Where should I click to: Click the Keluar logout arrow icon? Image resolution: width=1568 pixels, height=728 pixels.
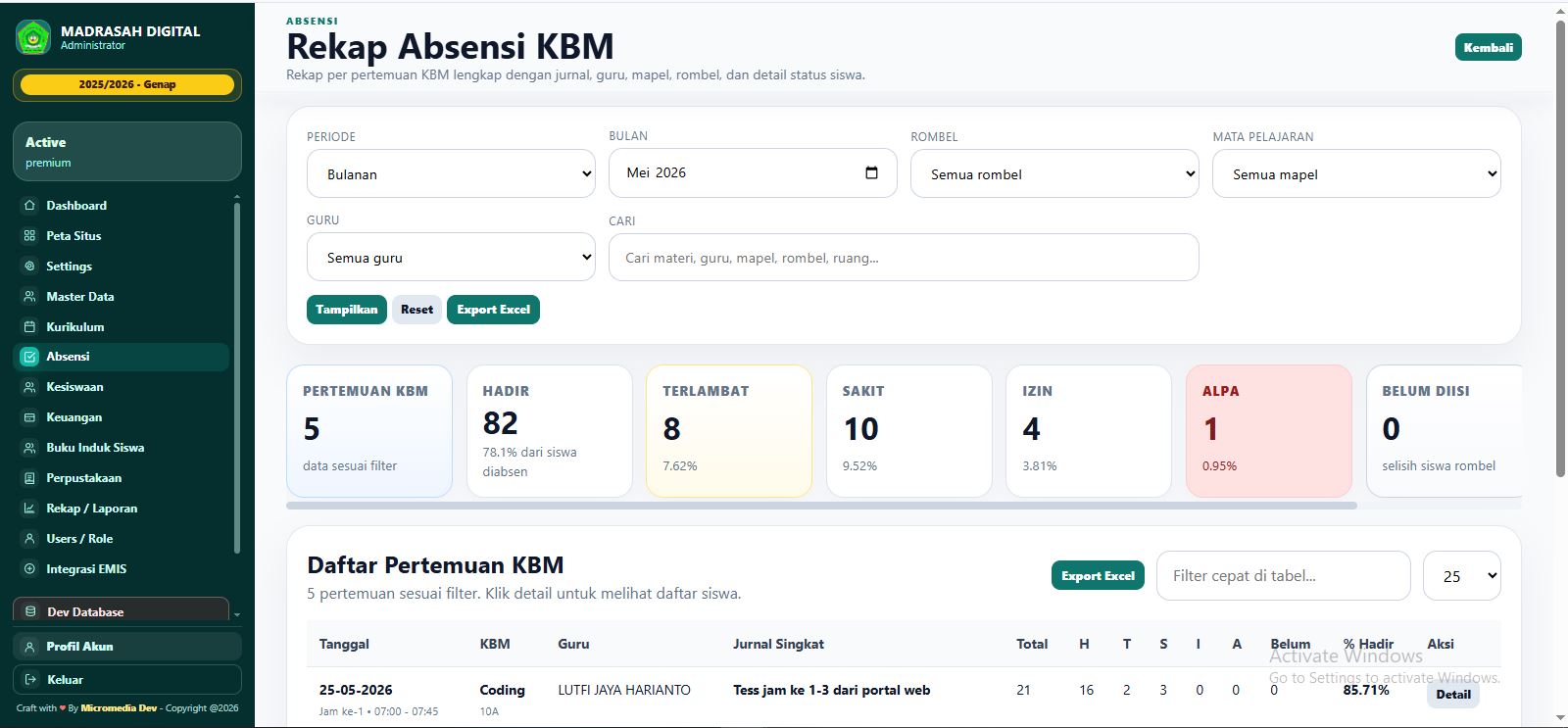[x=30, y=680]
